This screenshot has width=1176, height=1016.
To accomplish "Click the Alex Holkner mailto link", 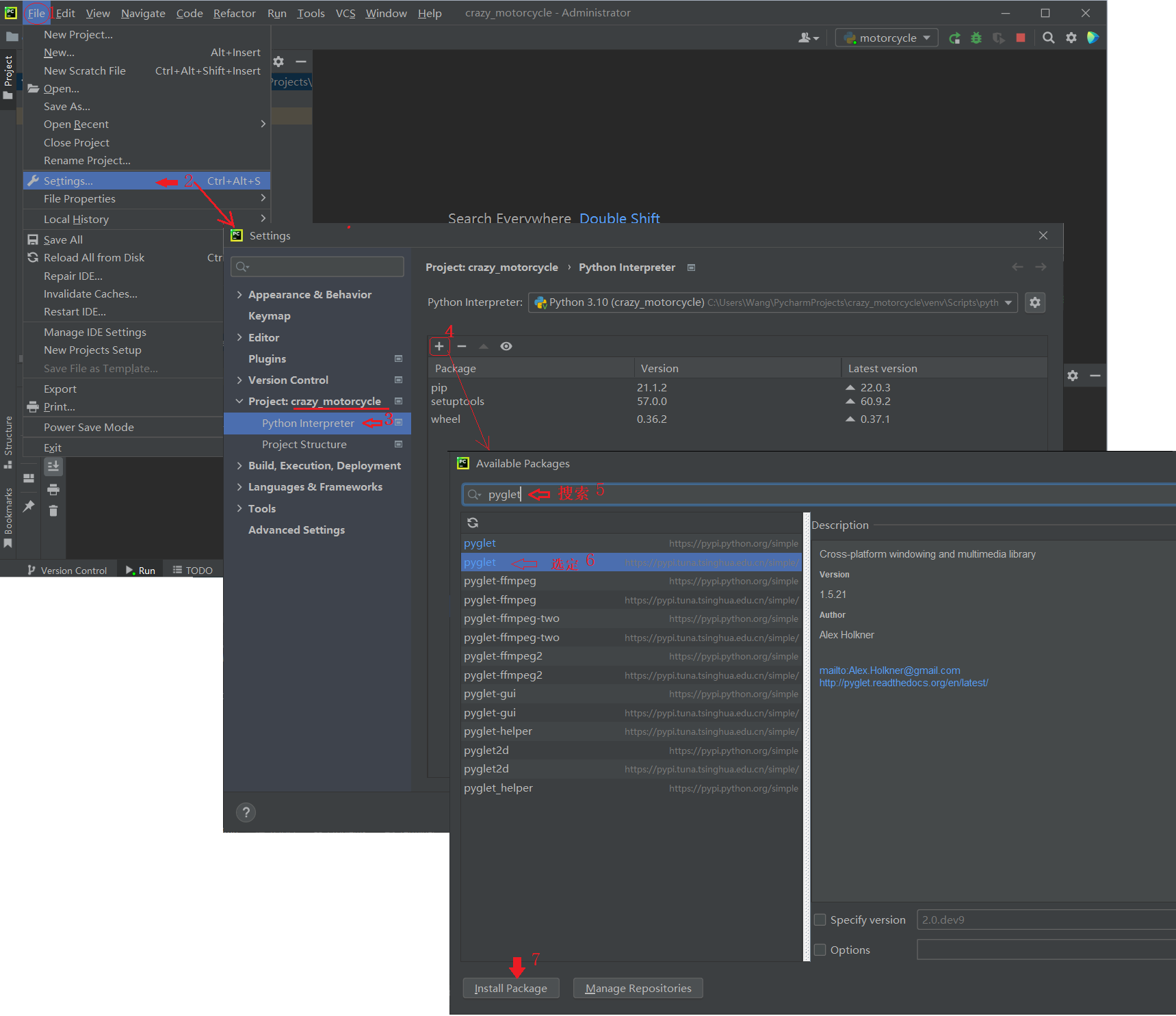I will pos(890,670).
